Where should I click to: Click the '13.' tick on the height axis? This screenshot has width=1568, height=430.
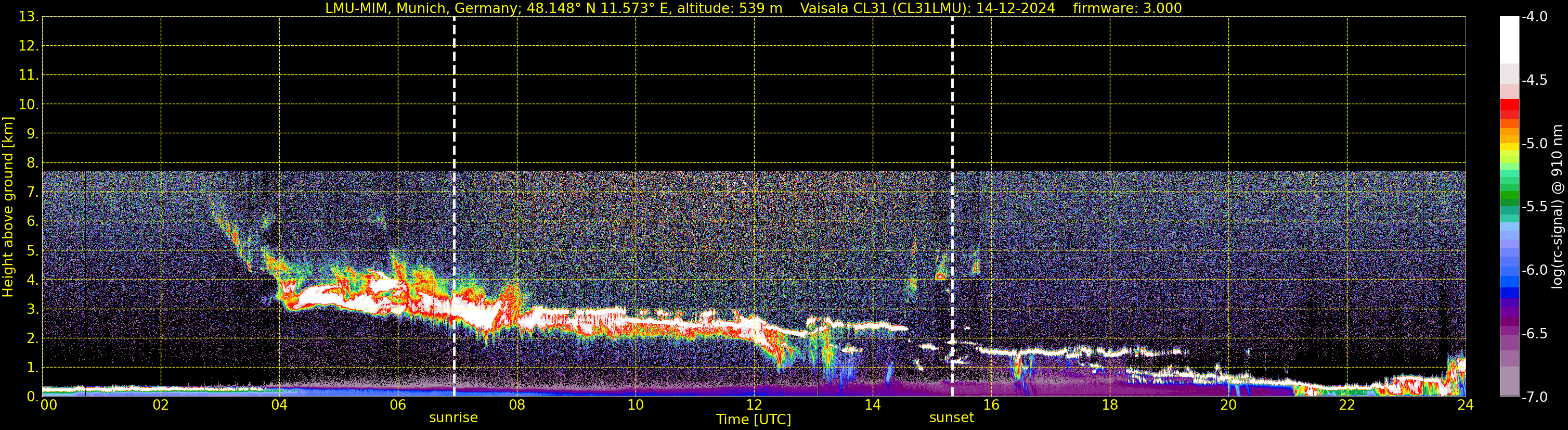coord(29,17)
